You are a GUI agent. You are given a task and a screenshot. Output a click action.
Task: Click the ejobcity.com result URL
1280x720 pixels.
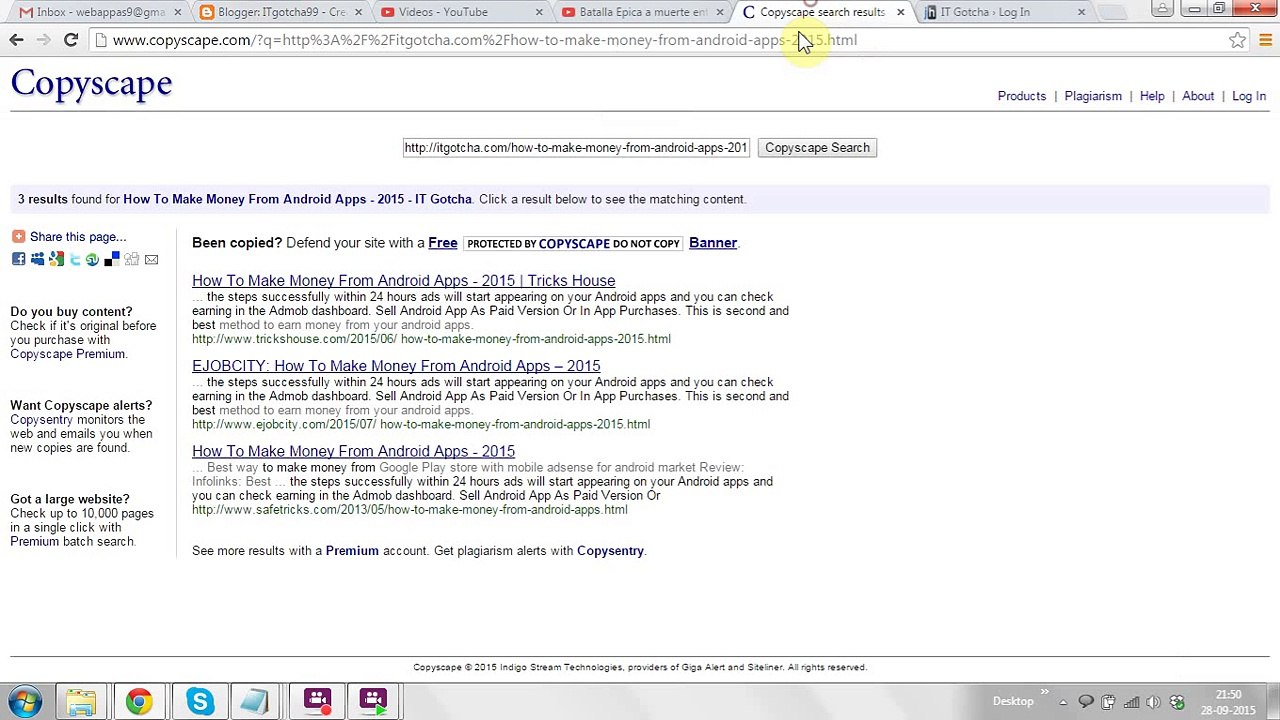click(x=421, y=424)
